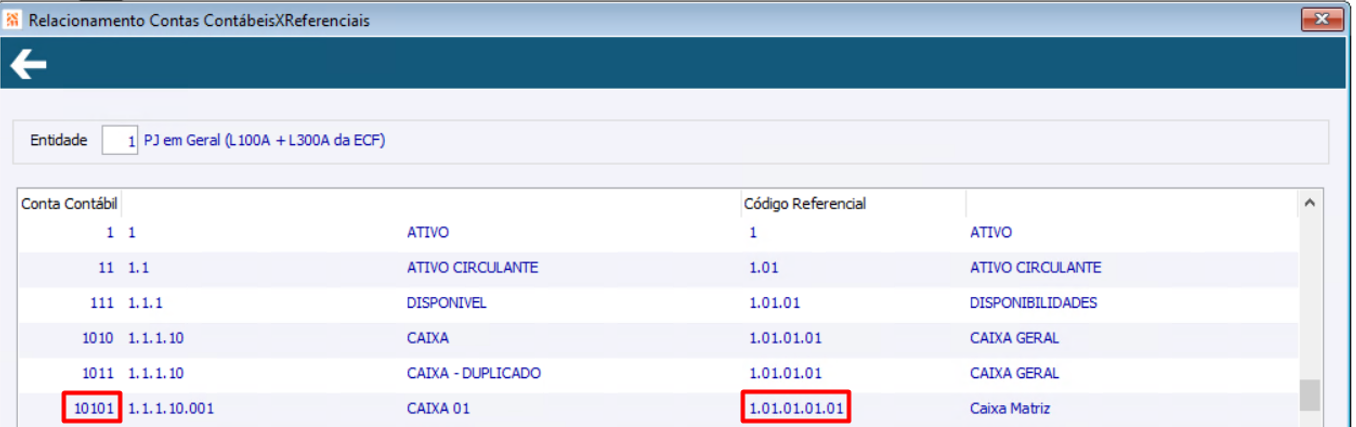Click referential code '1.01.01'

click(x=775, y=302)
